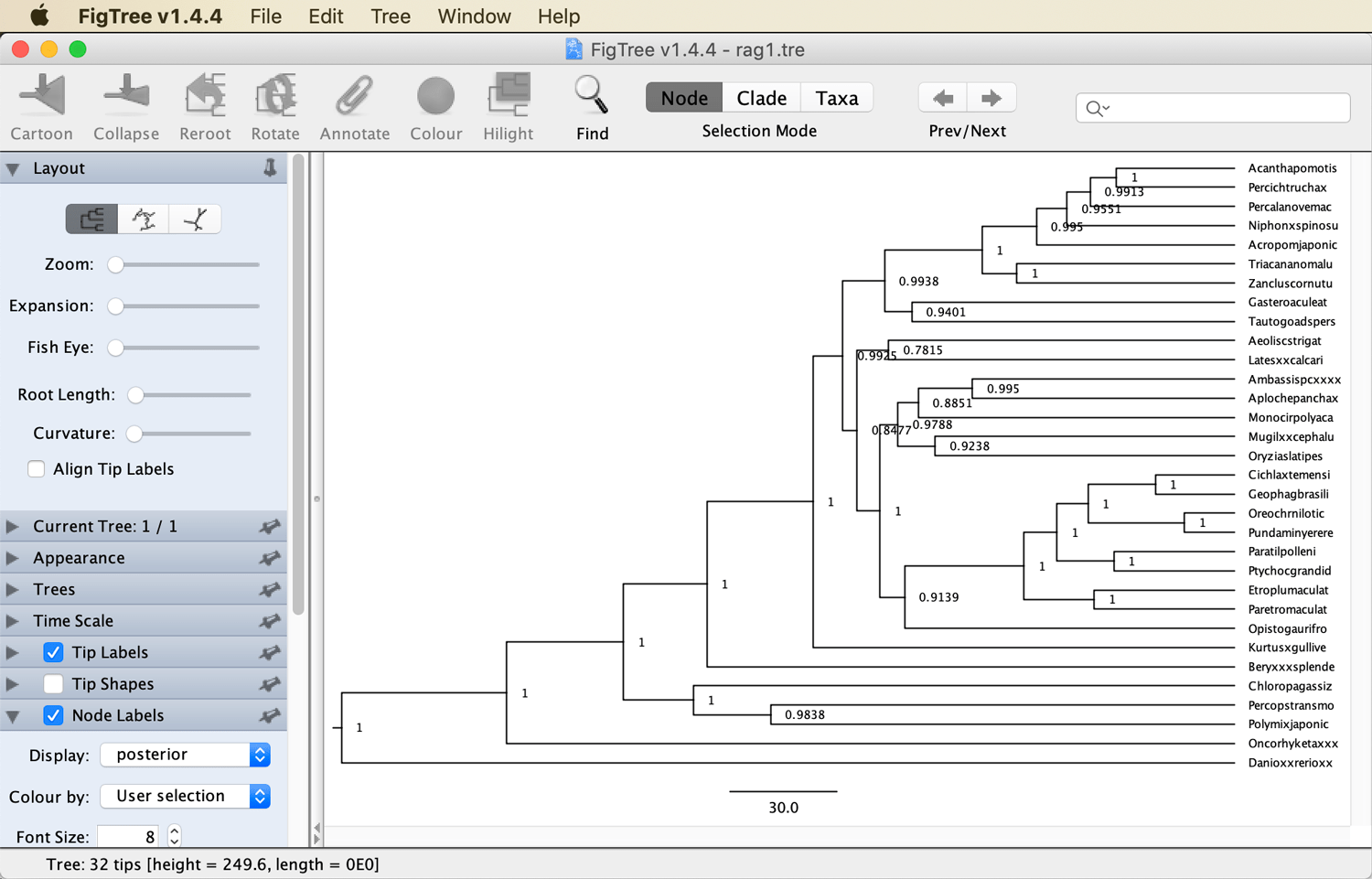Open the Annotate paperclip tool
Screen dimensions: 1372x879
pyautogui.click(x=354, y=96)
